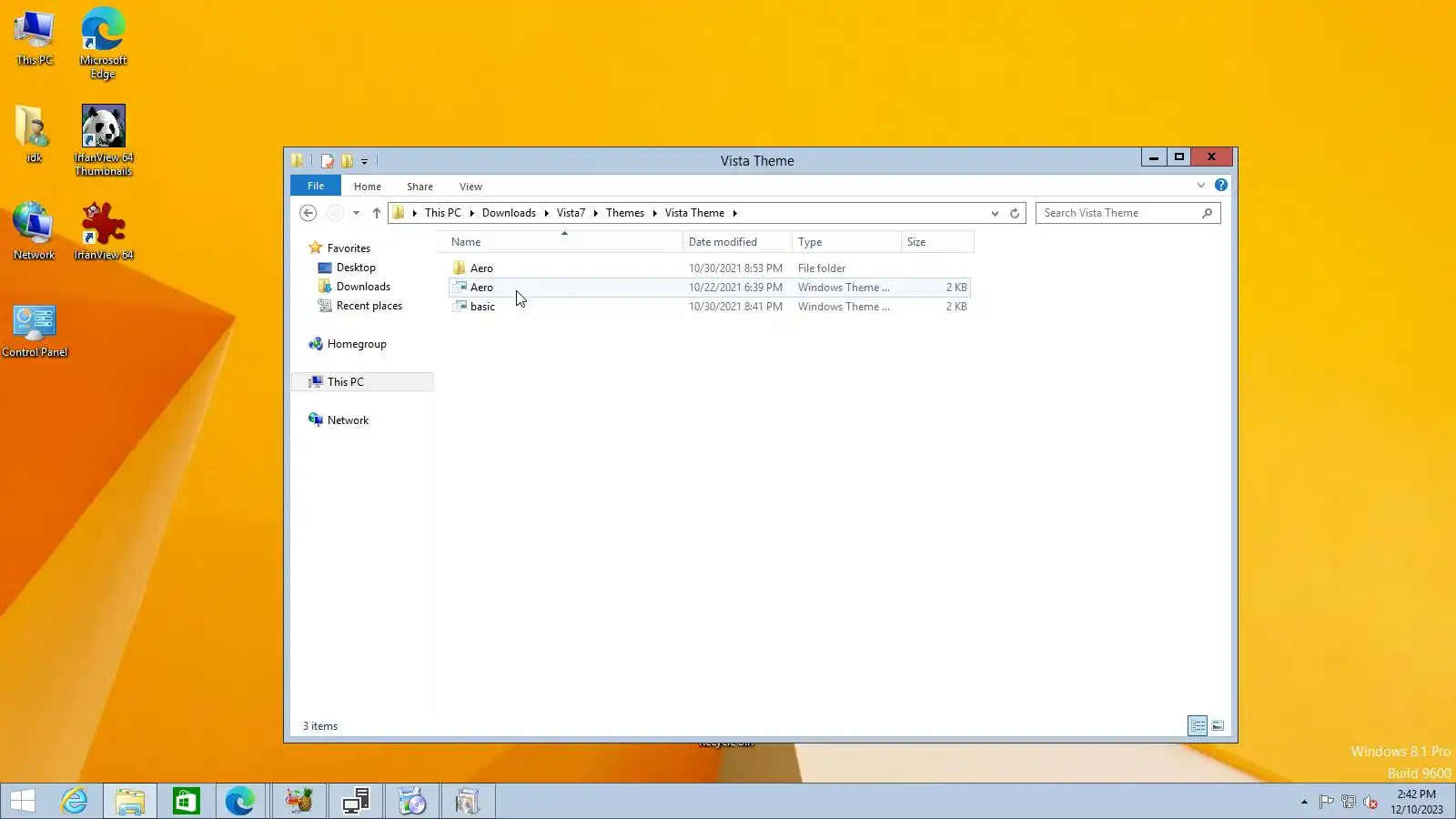The image size is (1456, 819).
Task: Switch to Details view in the status bar
Action: [x=1198, y=725]
